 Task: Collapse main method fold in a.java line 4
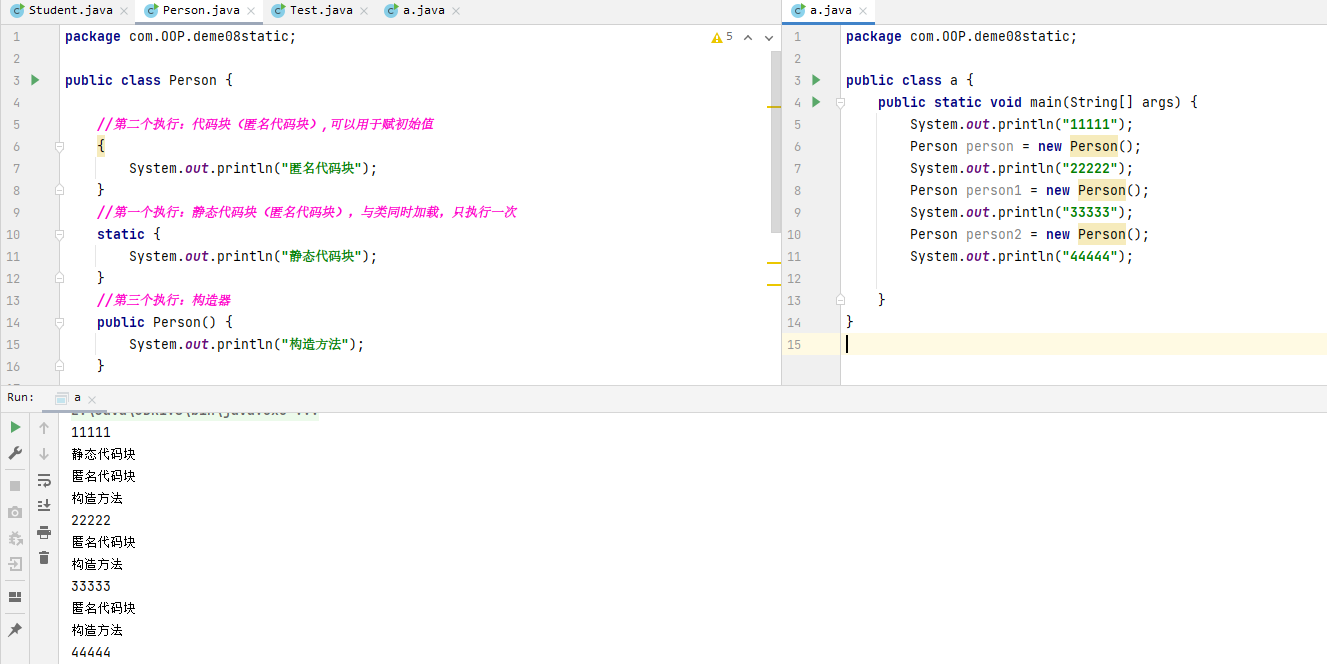pos(840,102)
